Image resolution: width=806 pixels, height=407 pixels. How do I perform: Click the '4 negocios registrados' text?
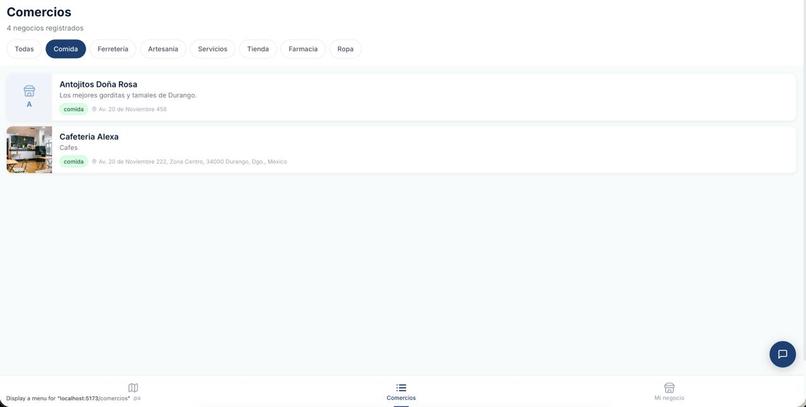[x=45, y=28]
